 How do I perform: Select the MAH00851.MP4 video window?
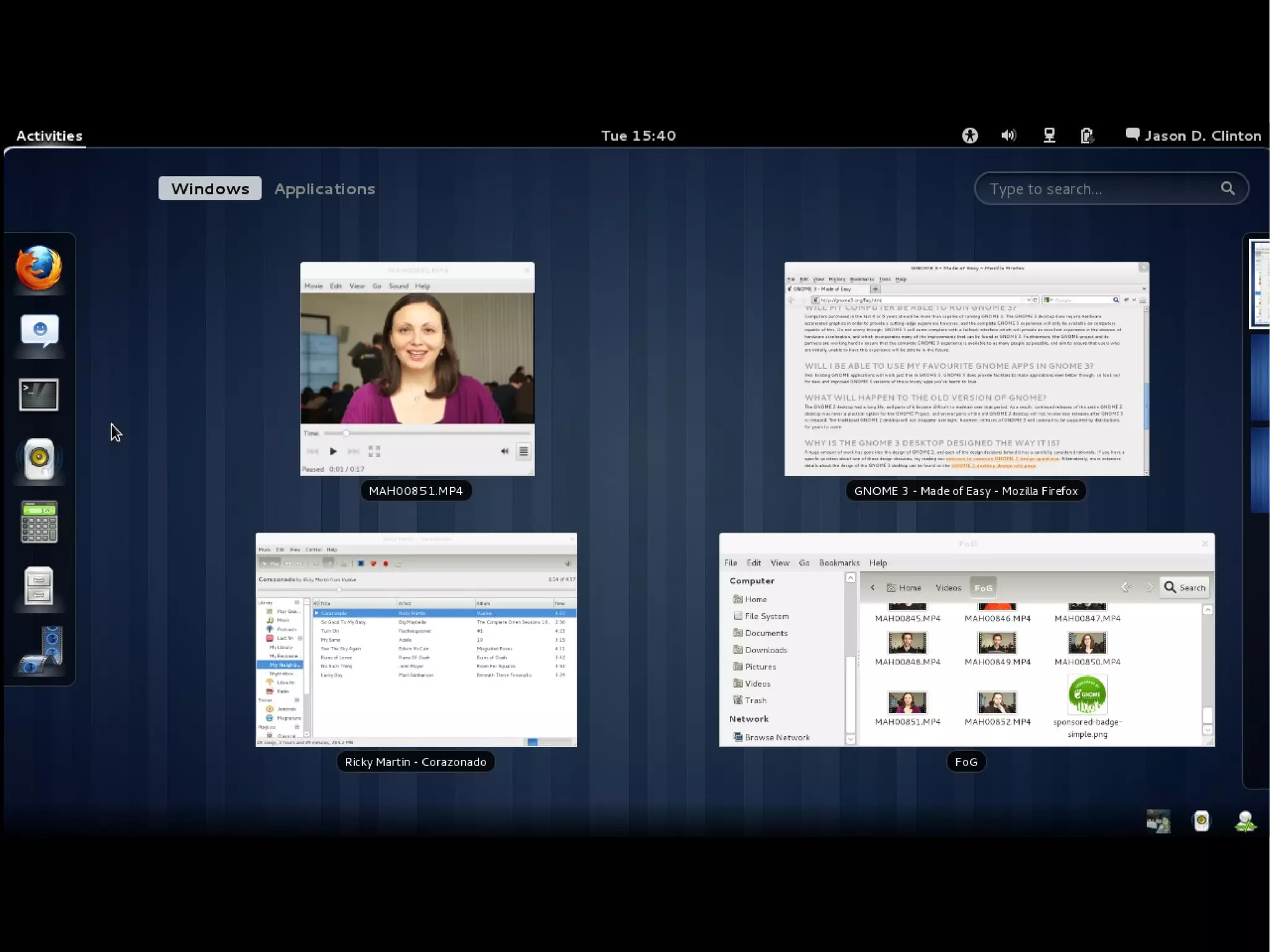tap(417, 369)
